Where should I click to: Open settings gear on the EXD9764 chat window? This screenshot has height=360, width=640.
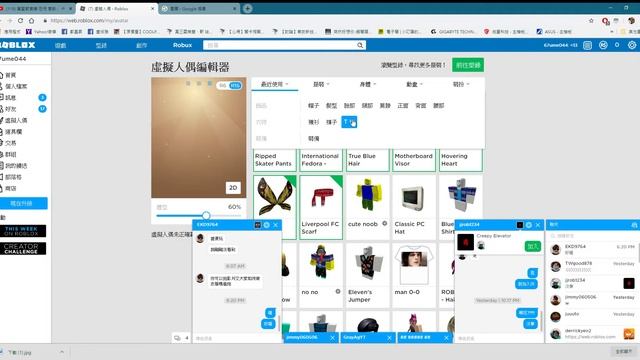tap(267, 225)
